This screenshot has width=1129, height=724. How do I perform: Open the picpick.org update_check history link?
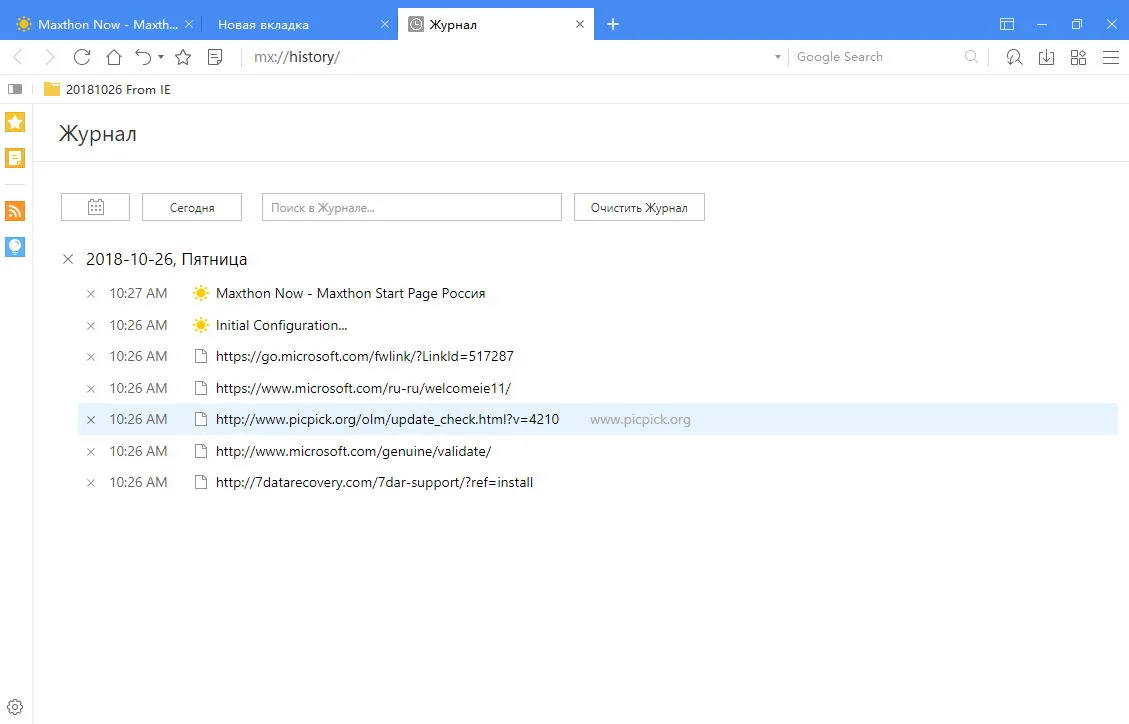(387, 419)
